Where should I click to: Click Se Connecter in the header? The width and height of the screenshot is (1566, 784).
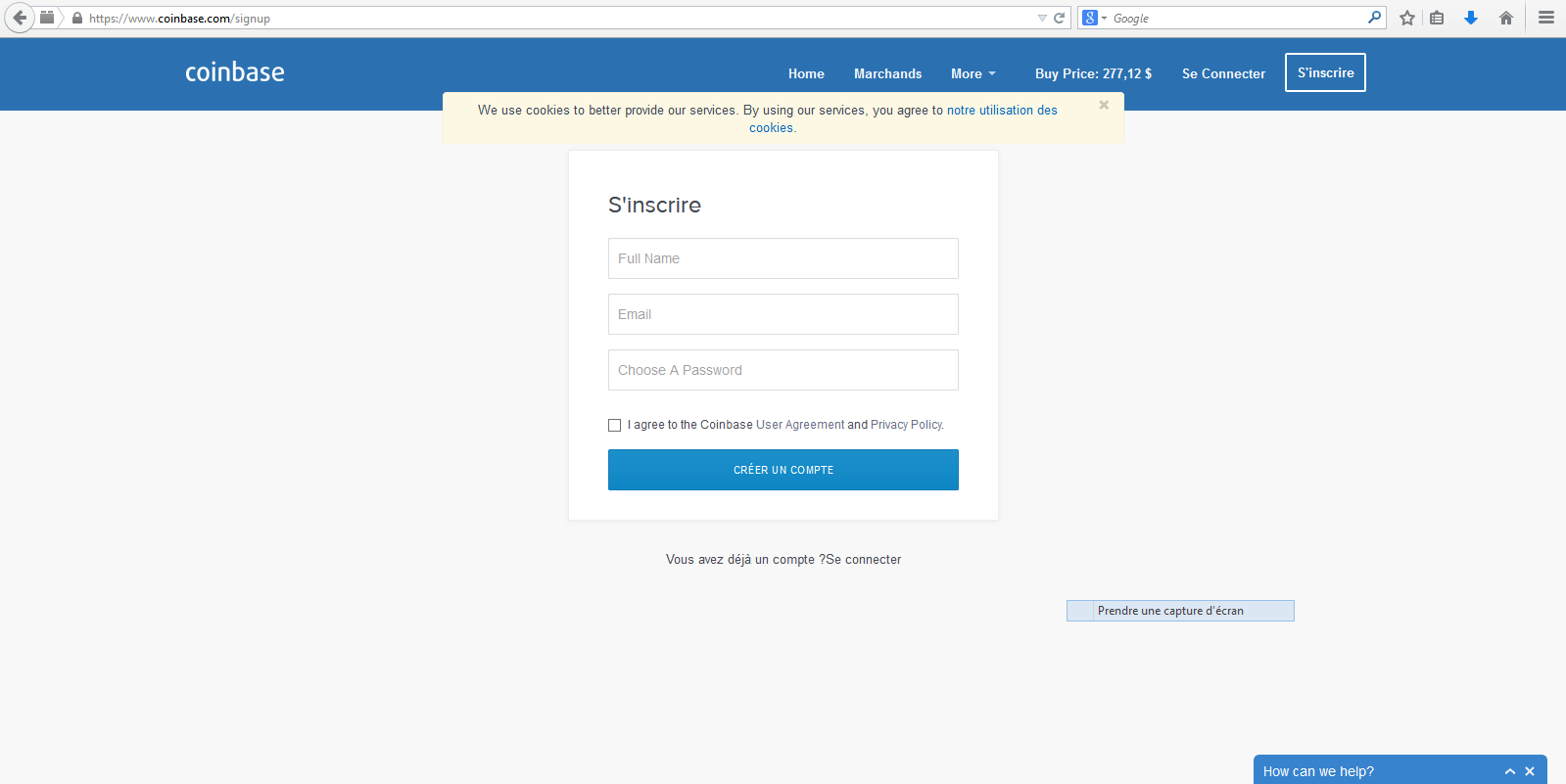click(x=1223, y=73)
